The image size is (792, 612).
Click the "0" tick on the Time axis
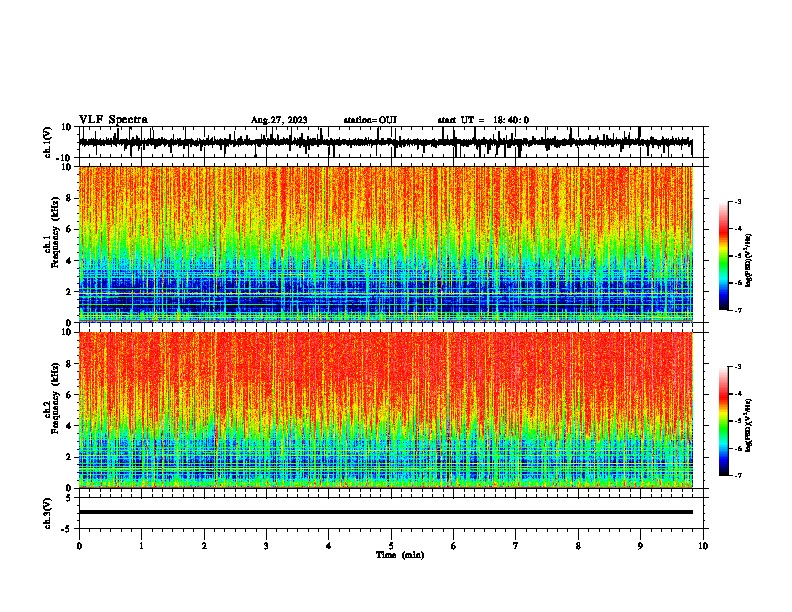tap(79, 546)
